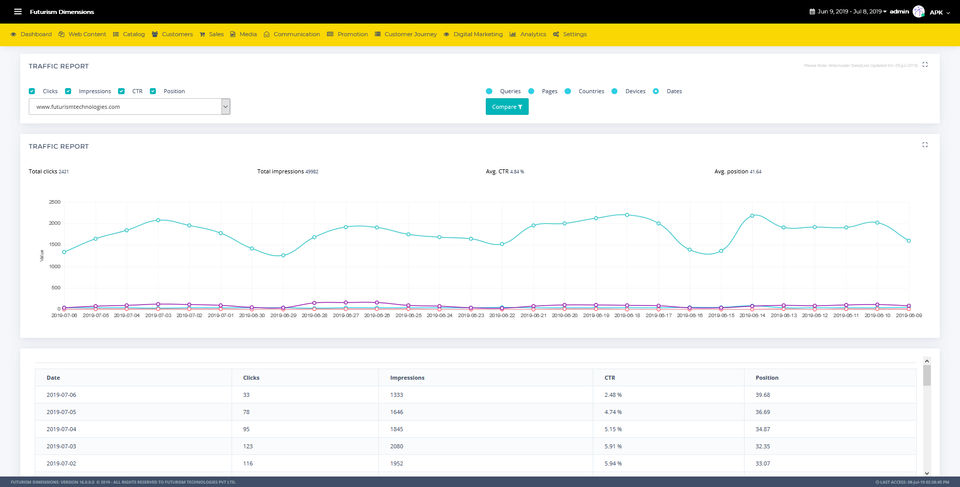Click the Settings gears icon
Image resolution: width=960 pixels, height=487 pixels.
tap(556, 34)
